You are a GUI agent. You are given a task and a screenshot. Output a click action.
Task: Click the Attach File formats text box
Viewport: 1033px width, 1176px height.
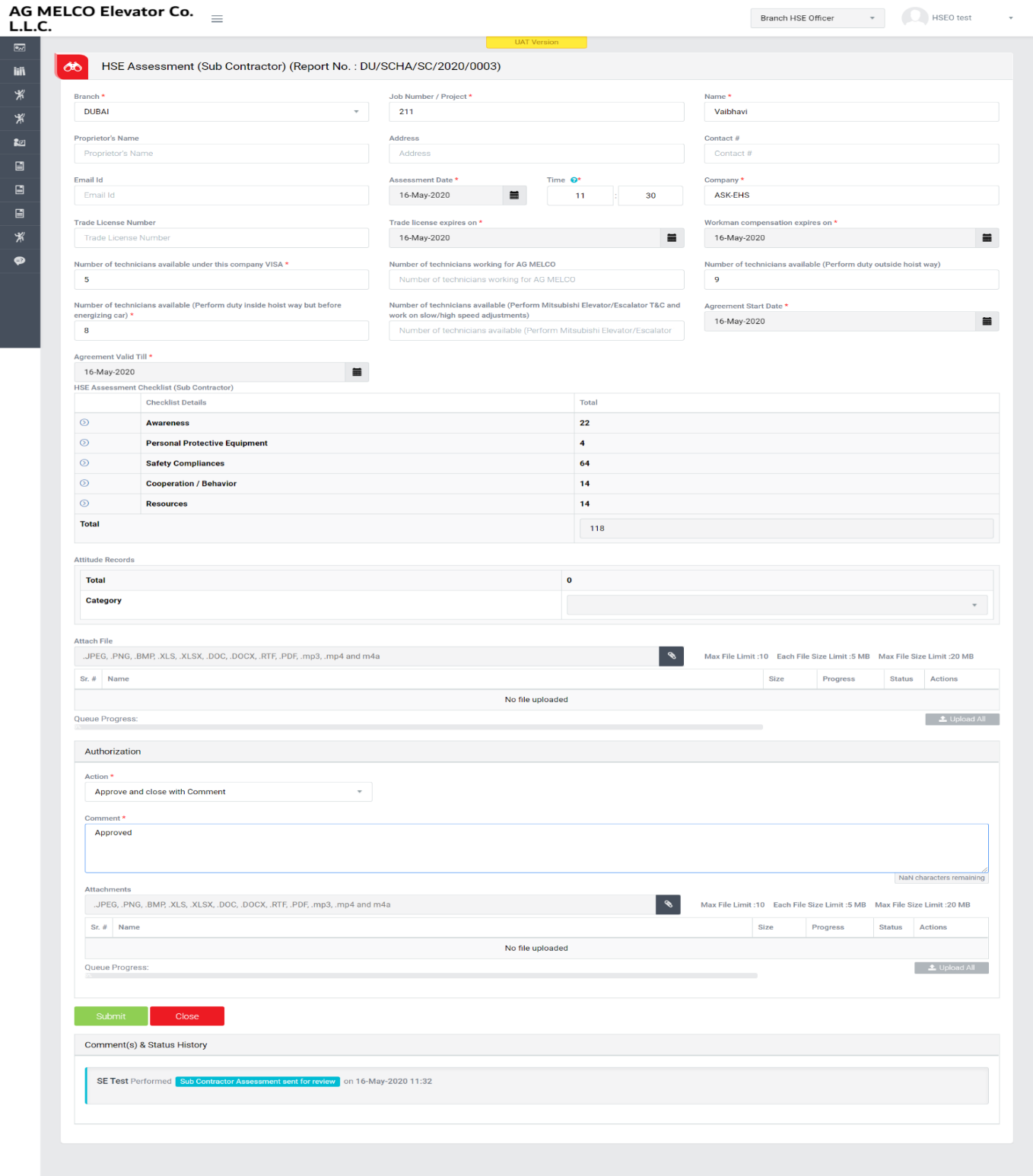[367, 656]
